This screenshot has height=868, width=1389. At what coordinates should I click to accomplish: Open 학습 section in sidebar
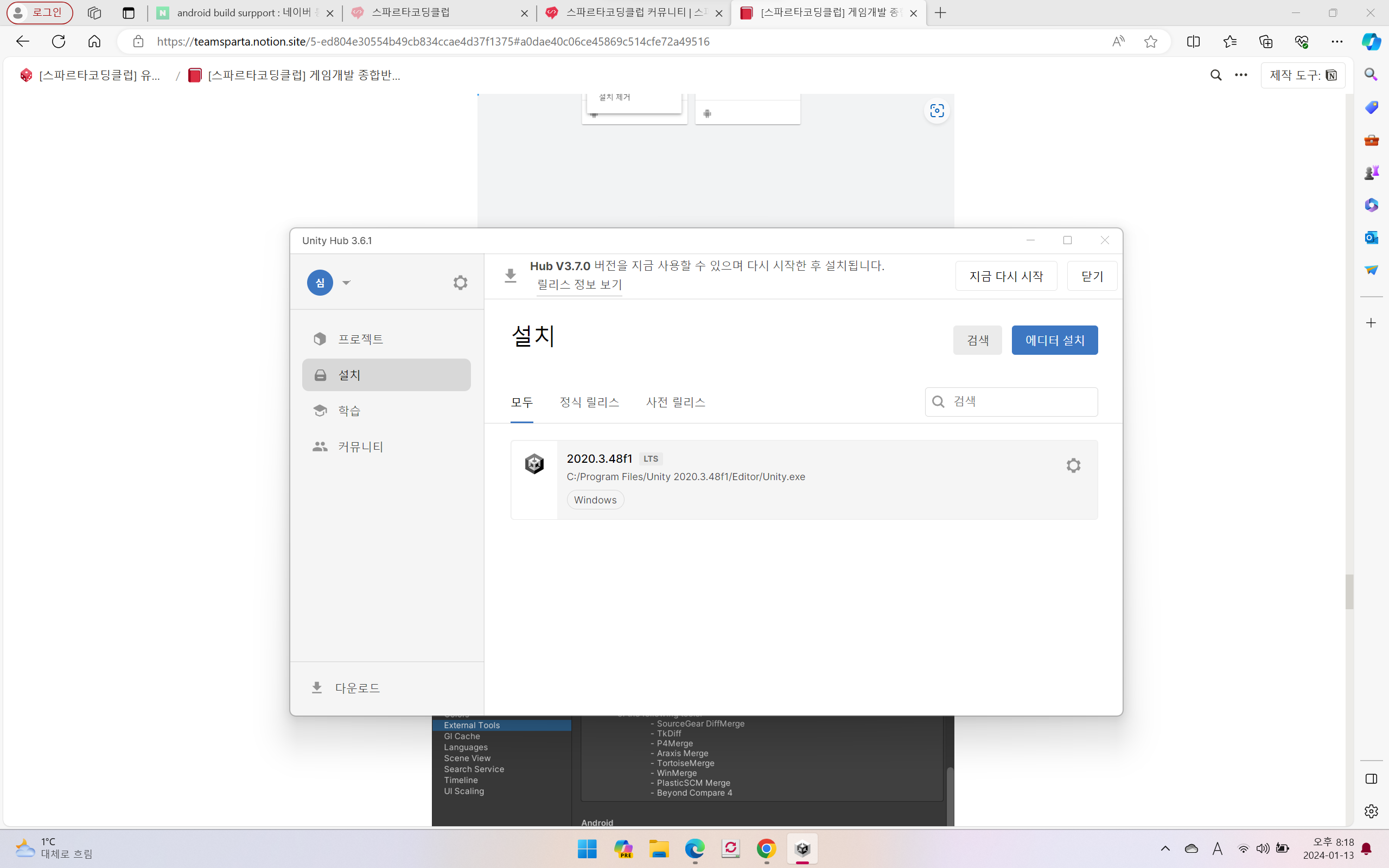(386, 411)
